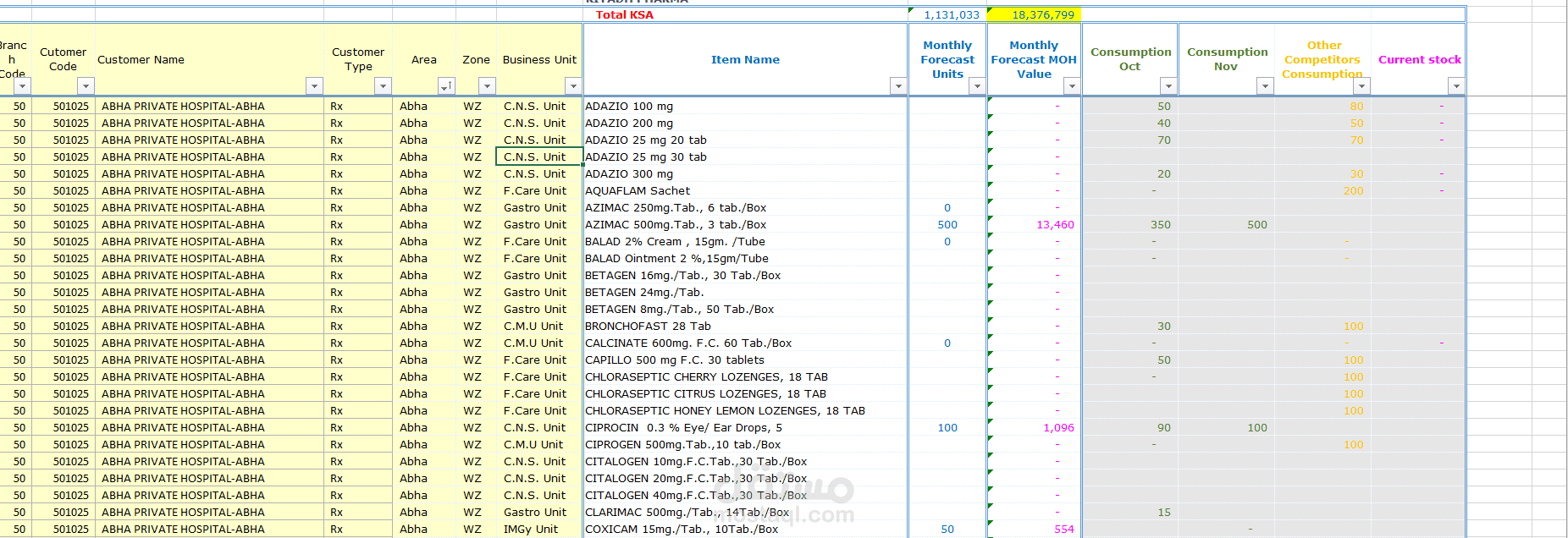Select the Total KSA label cell

click(746, 15)
